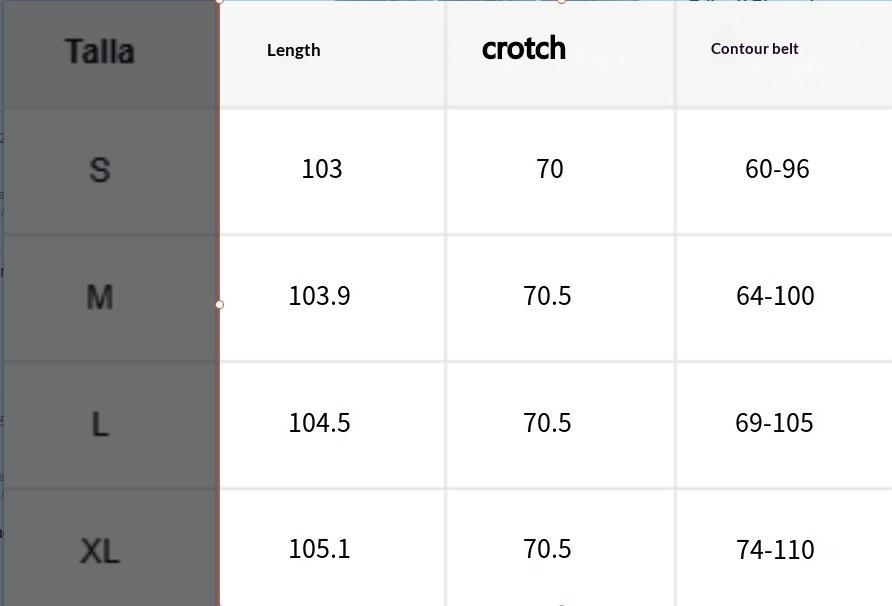The image size is (892, 606).
Task: Click the L size row label
Action: (x=99, y=424)
